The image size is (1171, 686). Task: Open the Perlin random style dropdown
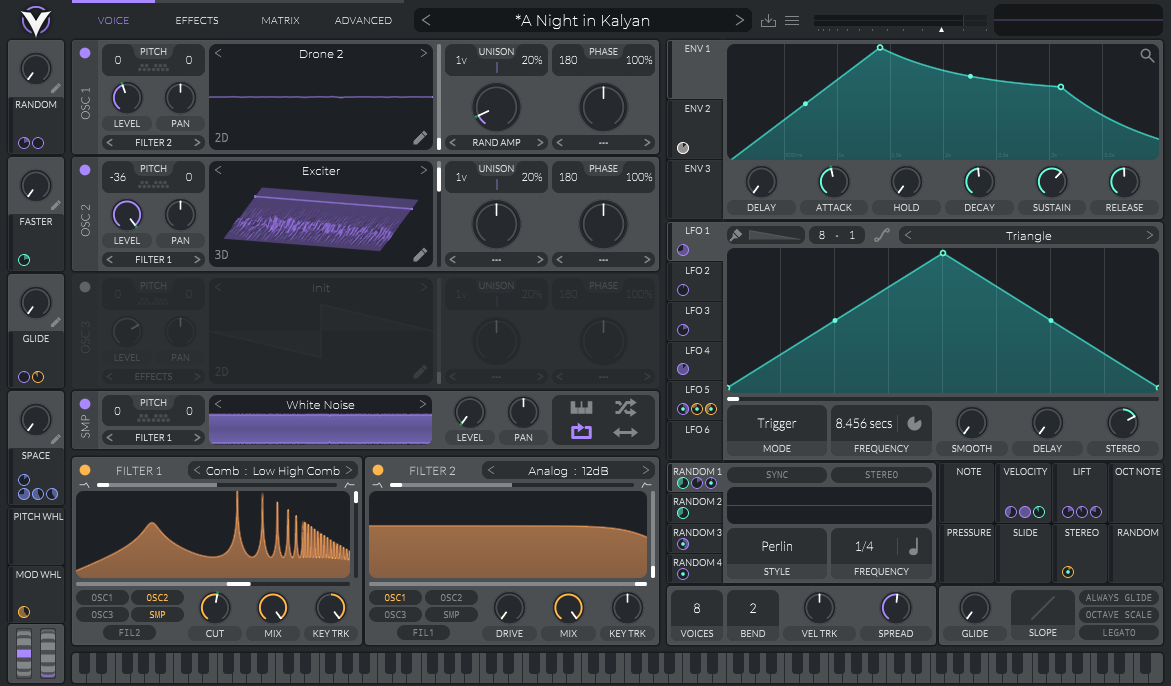[777, 546]
